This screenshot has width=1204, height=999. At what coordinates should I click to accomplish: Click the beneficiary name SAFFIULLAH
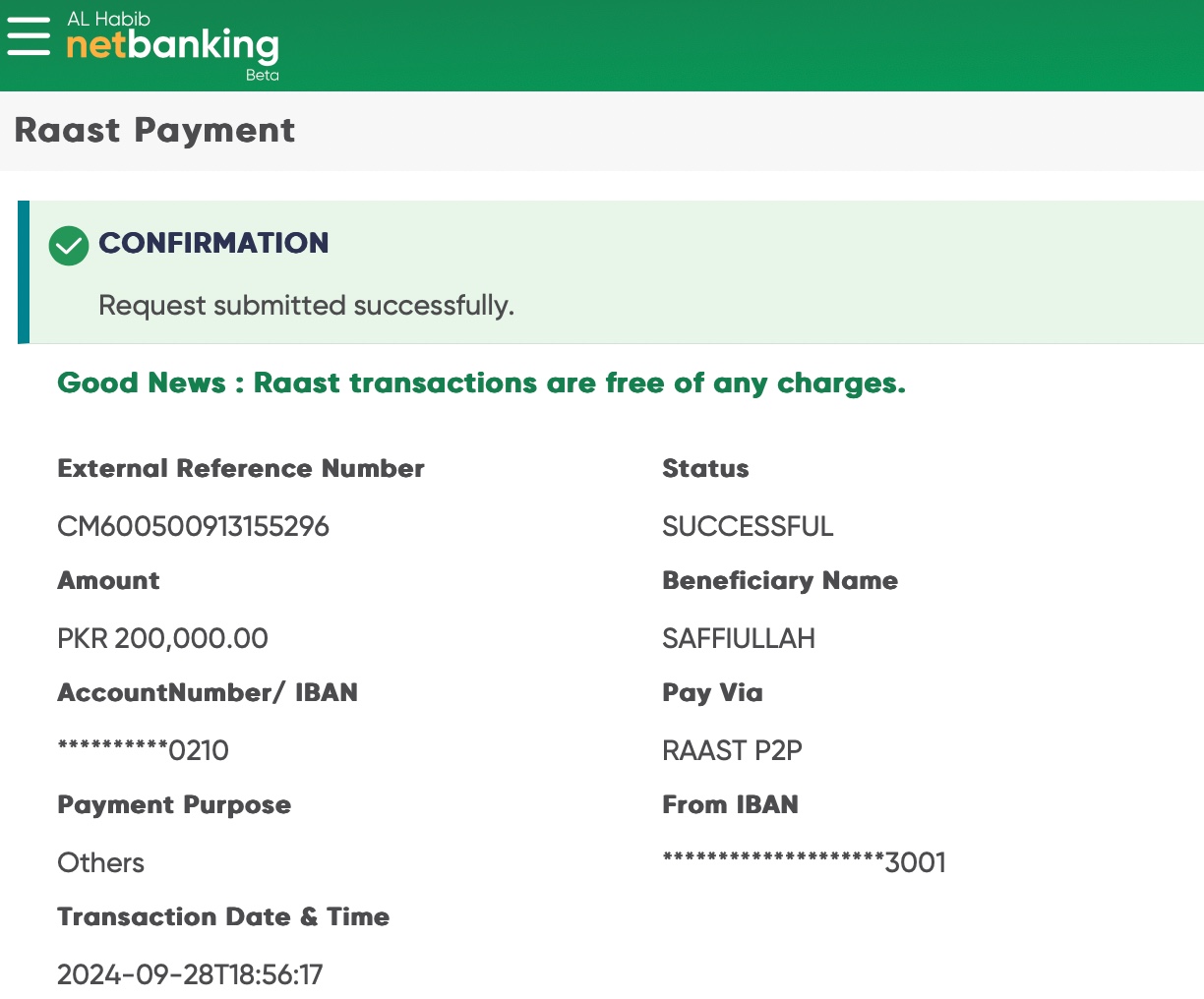click(x=738, y=639)
